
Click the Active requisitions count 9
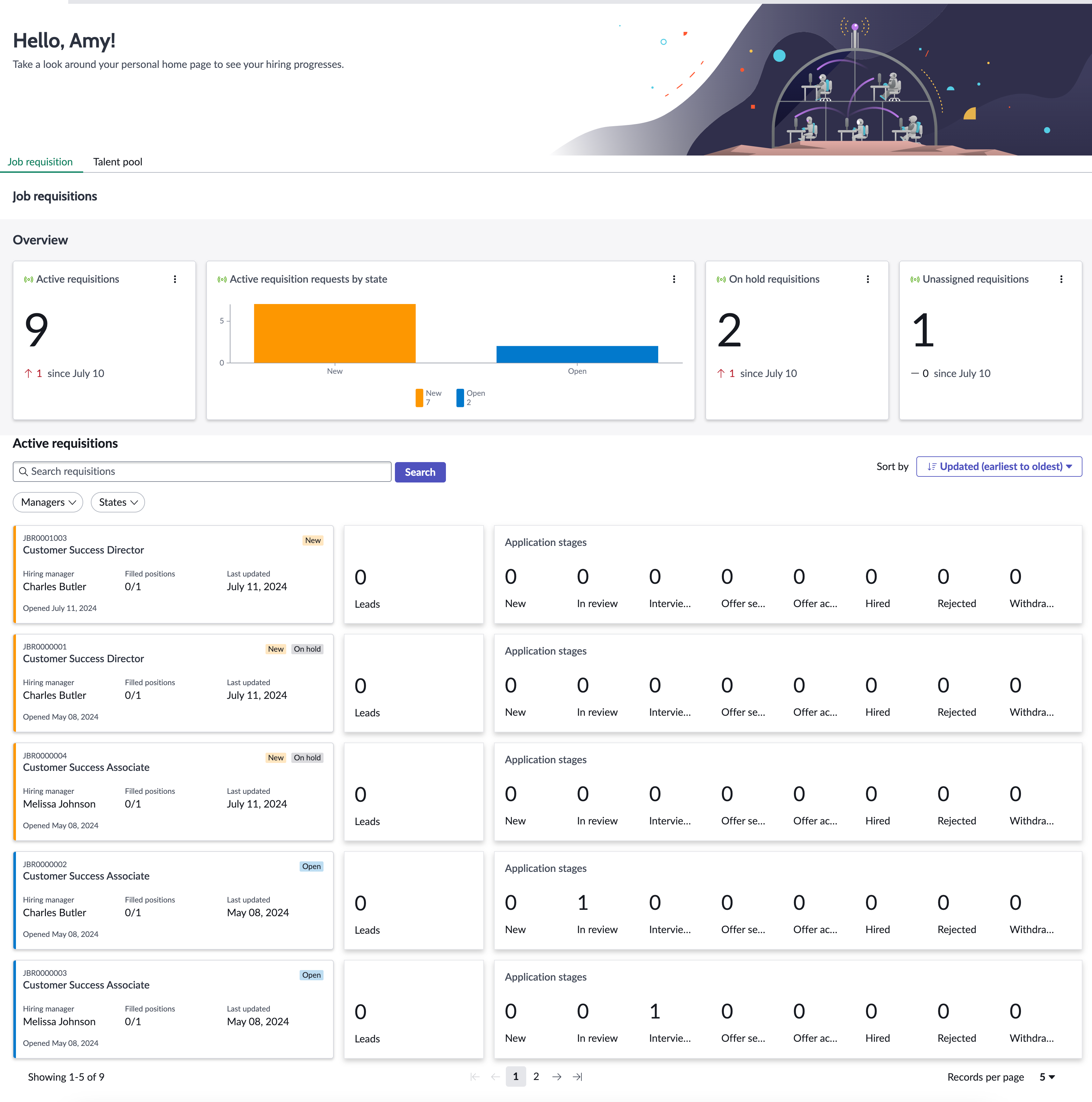pos(37,330)
